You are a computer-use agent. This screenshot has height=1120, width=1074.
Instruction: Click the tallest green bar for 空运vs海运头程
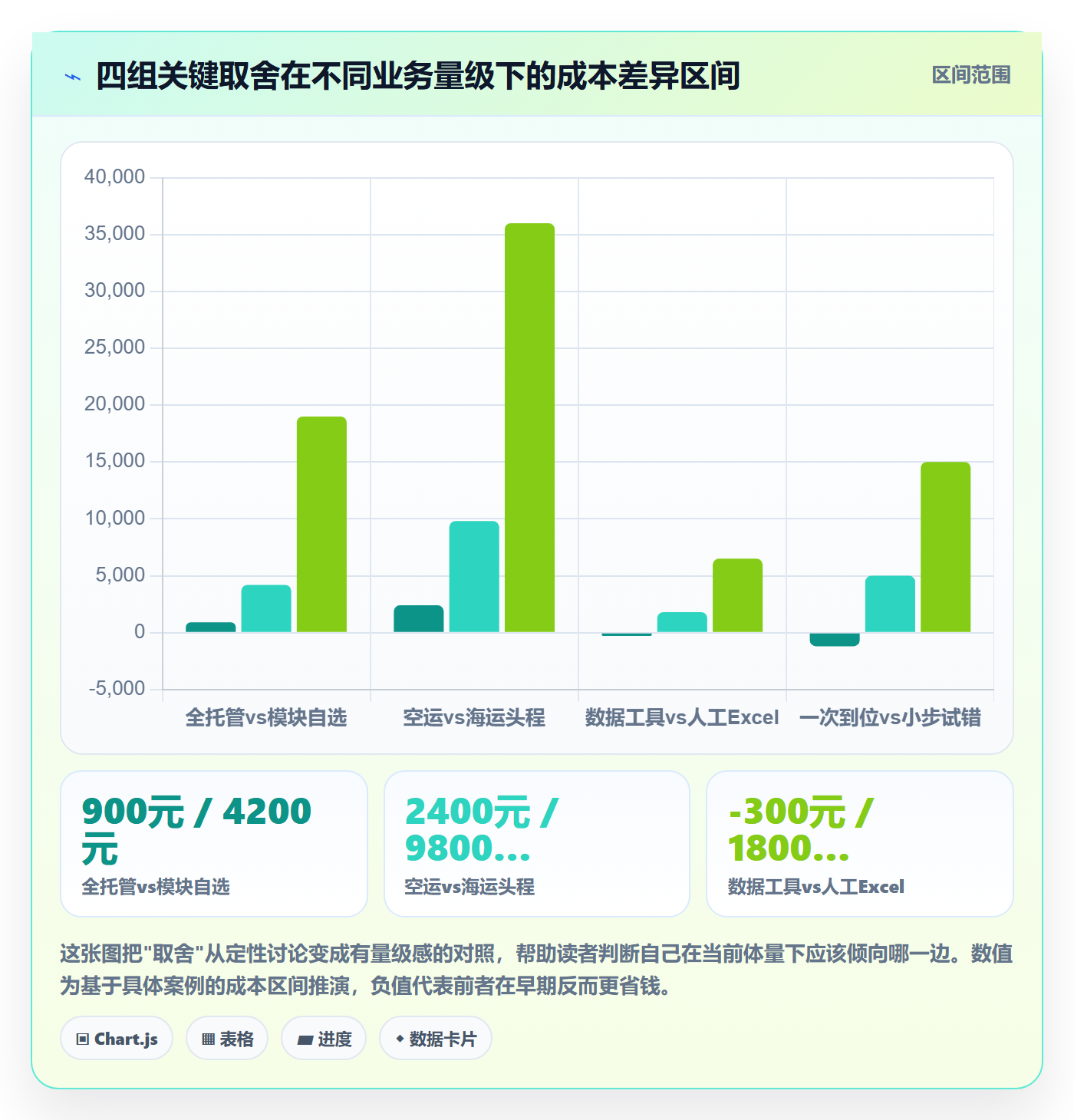(529, 427)
